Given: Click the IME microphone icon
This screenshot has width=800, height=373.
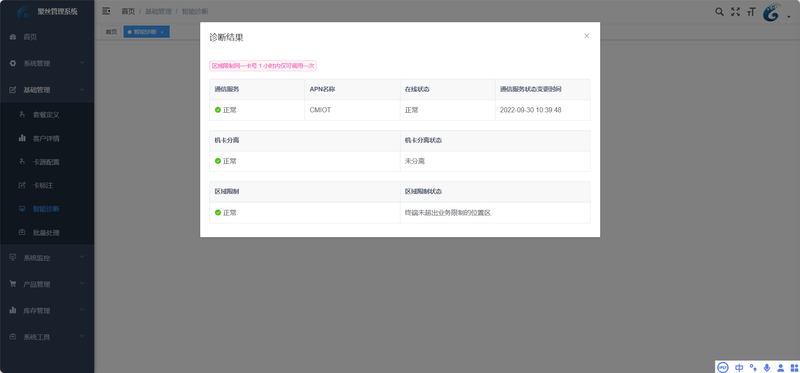Looking at the screenshot, I should (x=766, y=367).
